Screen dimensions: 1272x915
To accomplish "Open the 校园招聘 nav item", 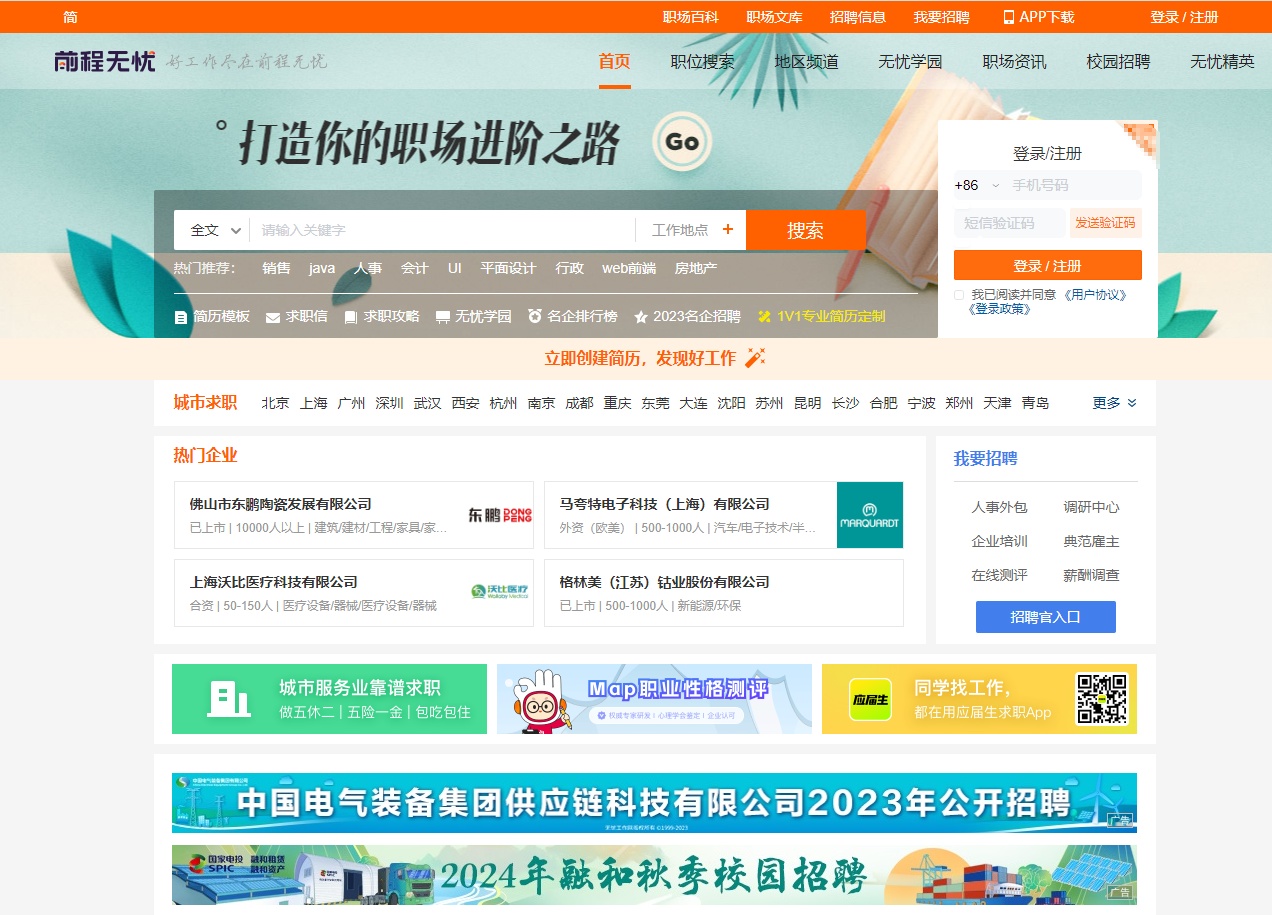I will tap(1118, 61).
